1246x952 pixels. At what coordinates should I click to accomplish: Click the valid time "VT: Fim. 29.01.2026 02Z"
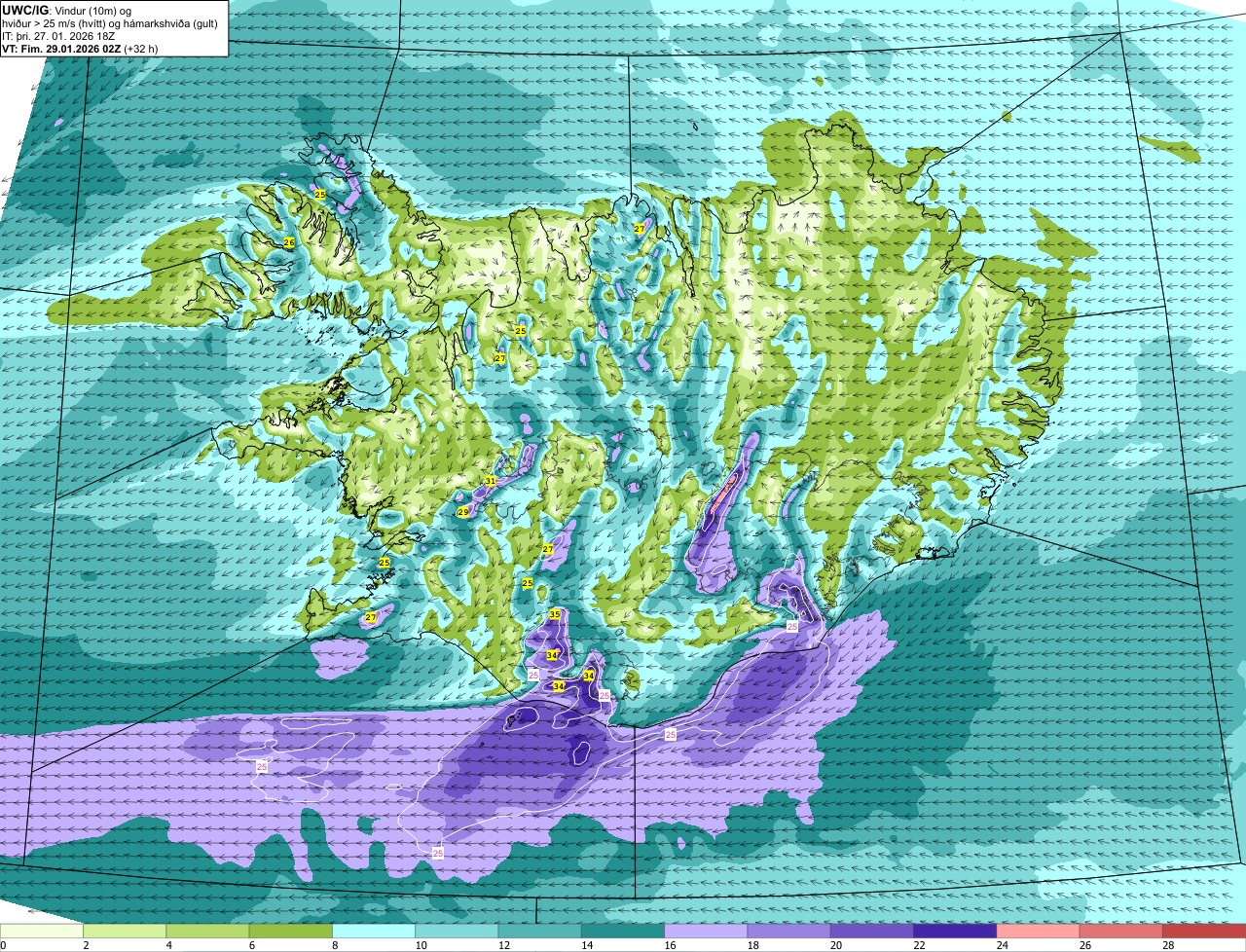63,48
